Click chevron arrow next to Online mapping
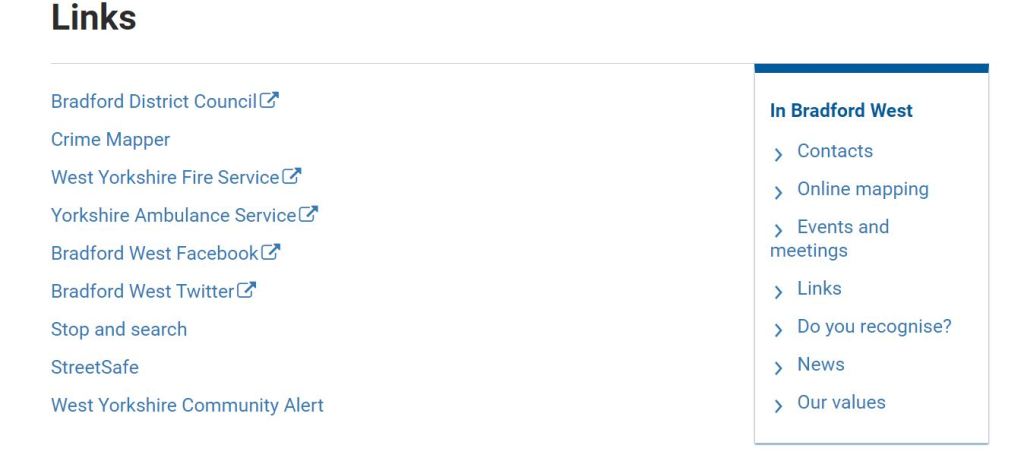Image resolution: width=1024 pixels, height=461 pixels. click(x=779, y=192)
